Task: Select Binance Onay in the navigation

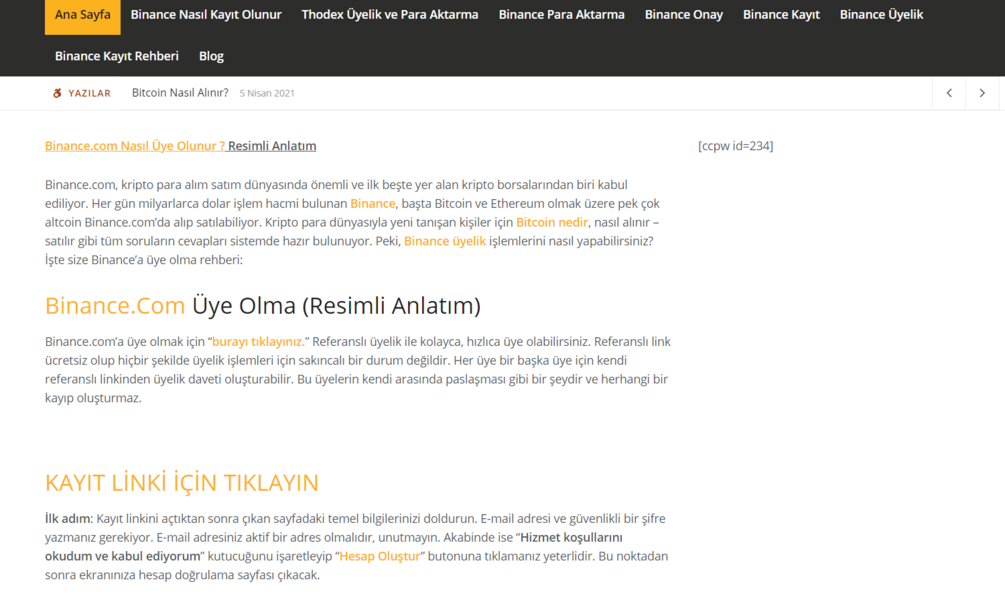Action: pyautogui.click(x=684, y=15)
